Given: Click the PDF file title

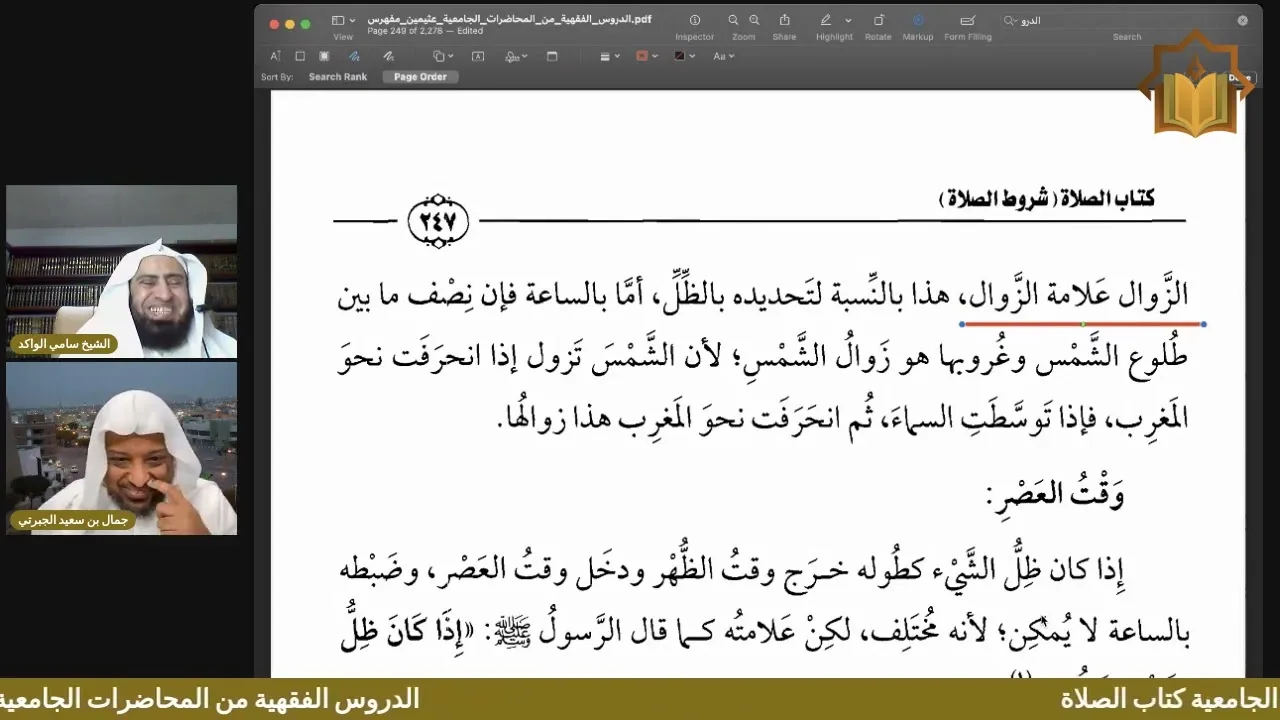Looking at the screenshot, I should click(x=510, y=19).
